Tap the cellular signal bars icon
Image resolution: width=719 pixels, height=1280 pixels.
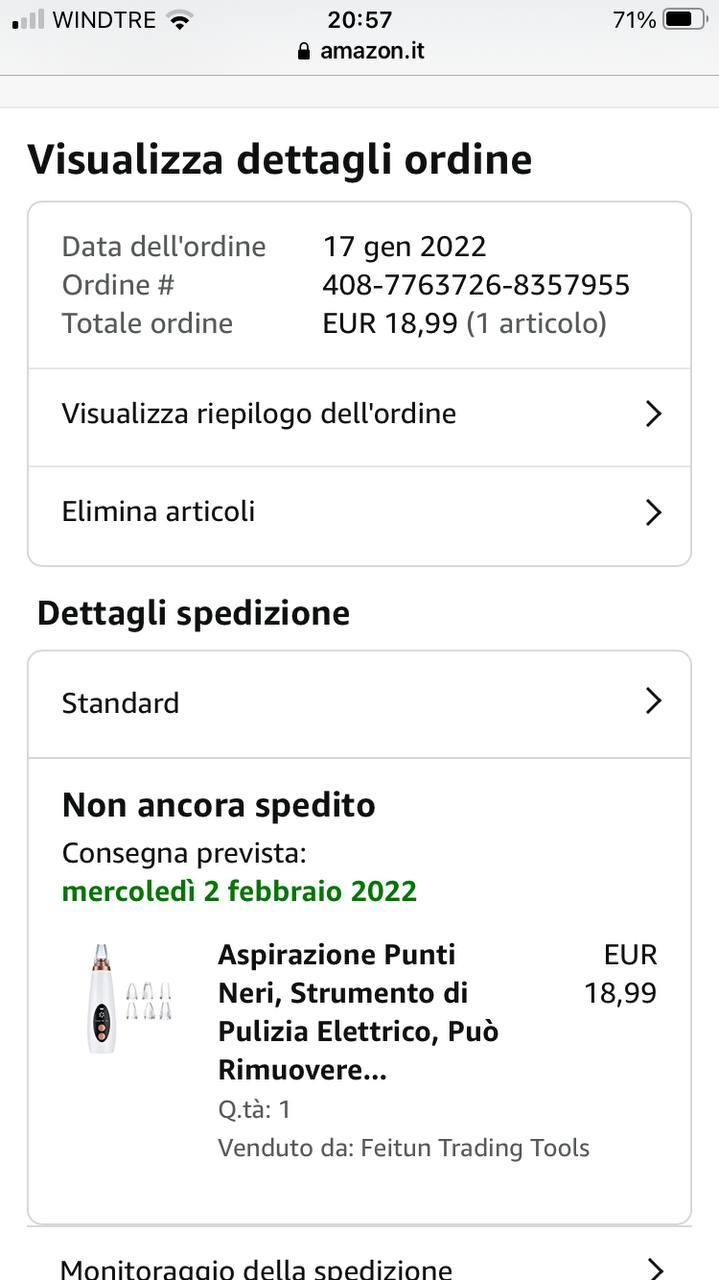[x=29, y=19]
